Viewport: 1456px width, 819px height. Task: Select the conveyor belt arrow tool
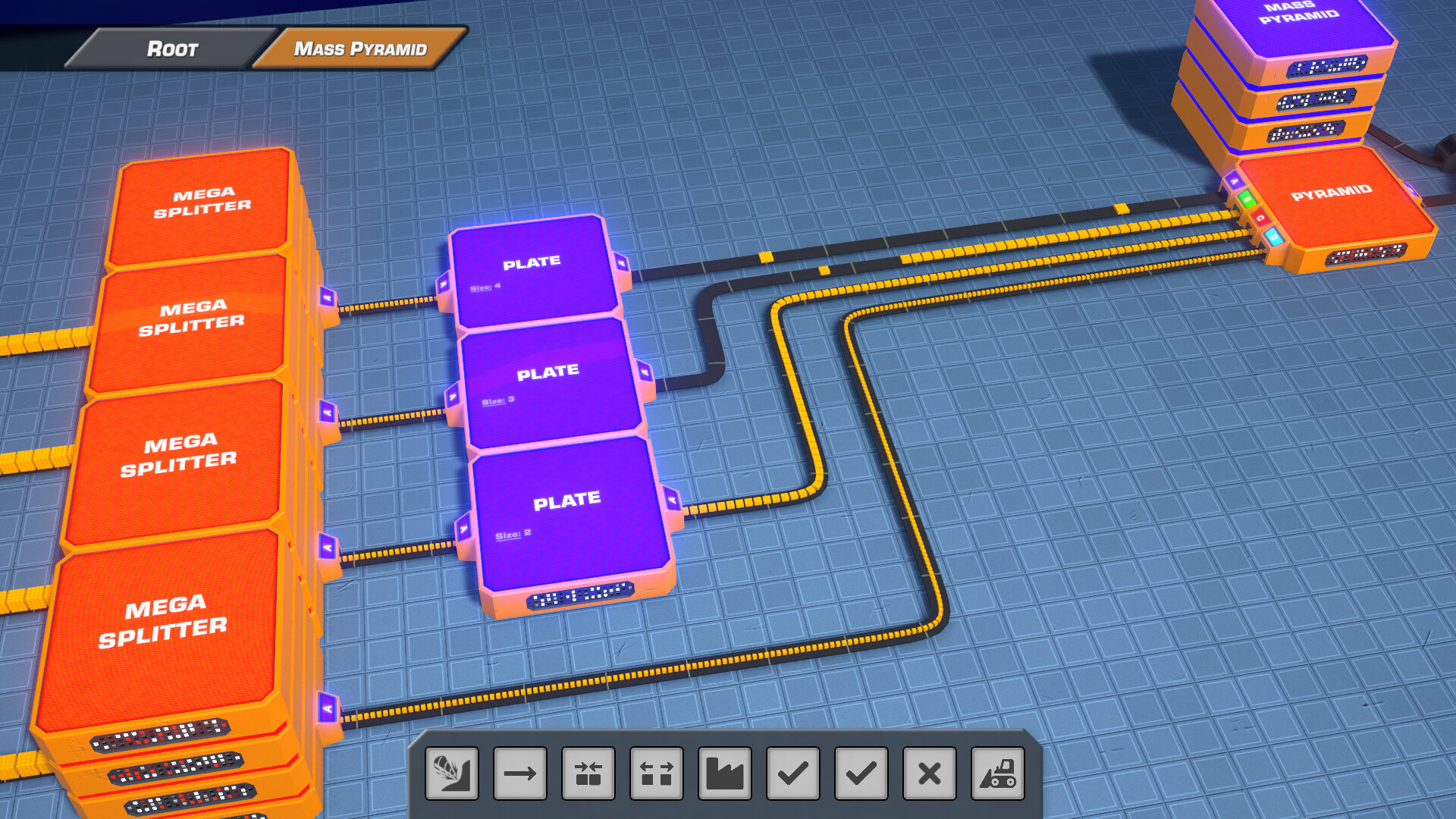tap(520, 774)
